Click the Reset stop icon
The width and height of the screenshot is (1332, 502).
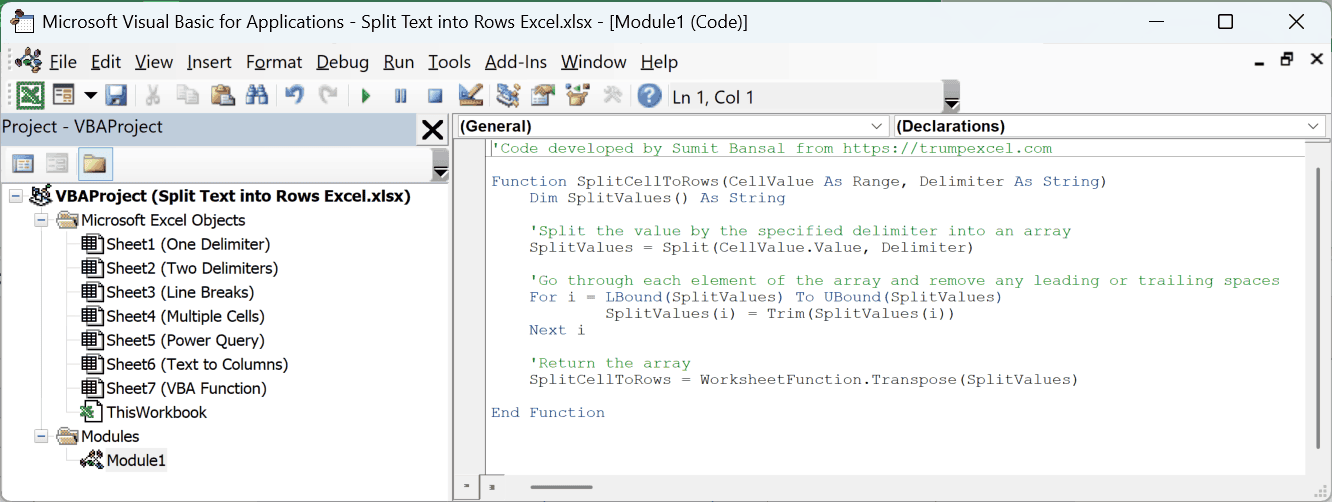(x=435, y=96)
